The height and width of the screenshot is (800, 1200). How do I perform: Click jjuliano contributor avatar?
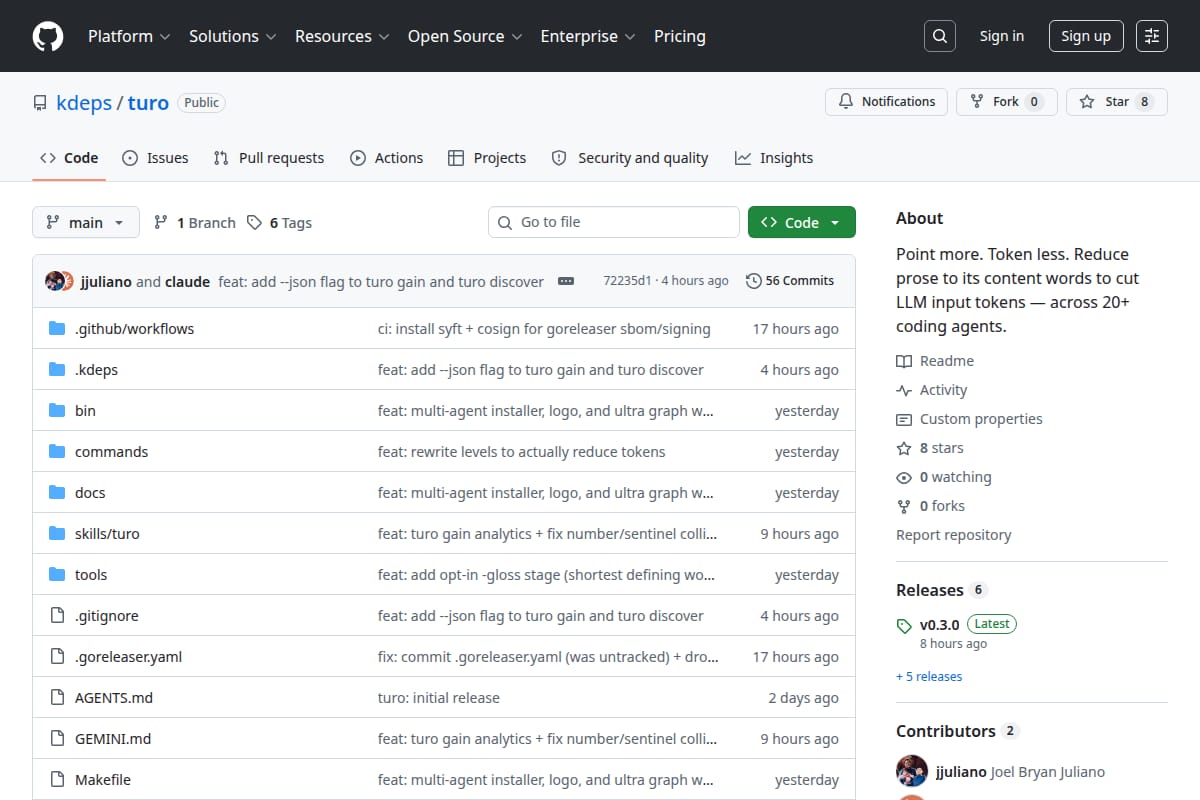tap(912, 771)
